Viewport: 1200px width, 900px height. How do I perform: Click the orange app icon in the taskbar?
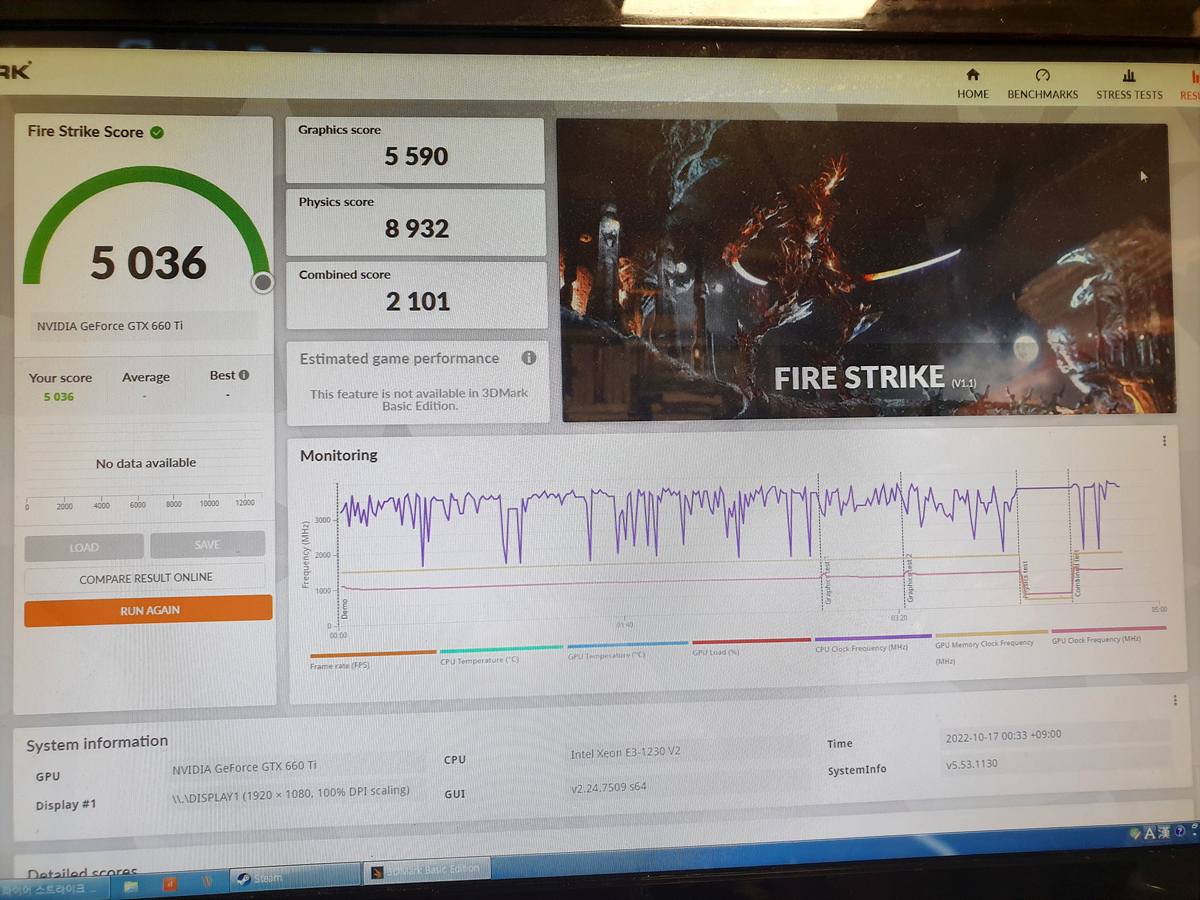point(170,884)
